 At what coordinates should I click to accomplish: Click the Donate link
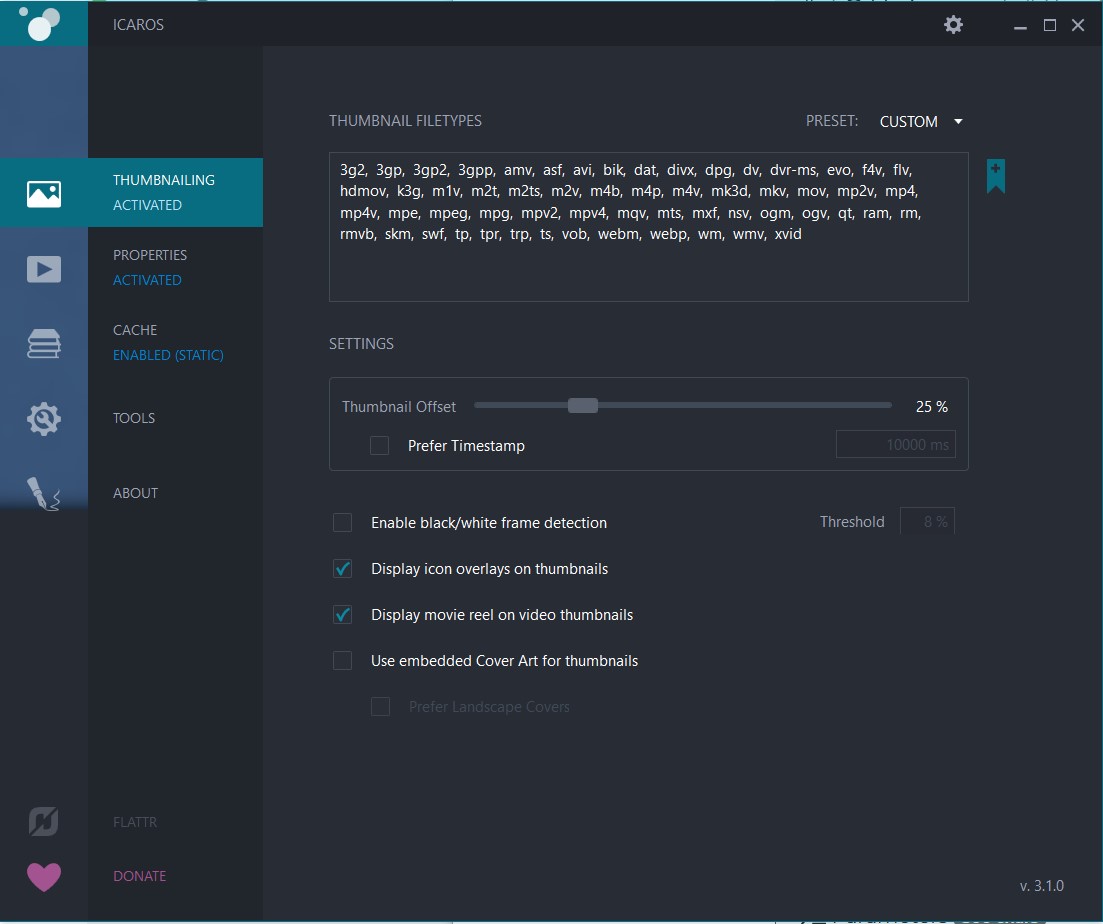[x=140, y=876]
